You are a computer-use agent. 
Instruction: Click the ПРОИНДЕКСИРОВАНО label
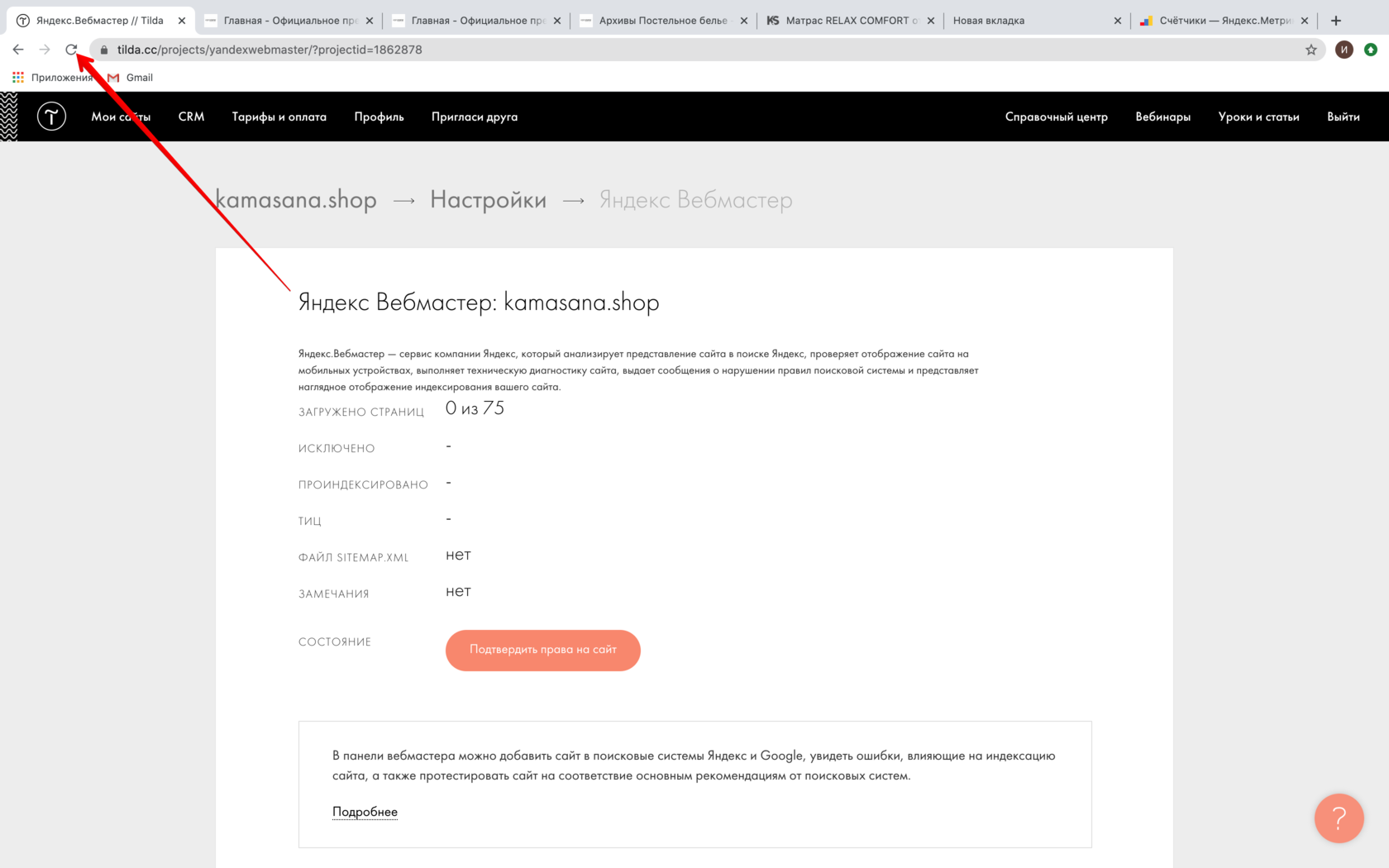pos(363,485)
